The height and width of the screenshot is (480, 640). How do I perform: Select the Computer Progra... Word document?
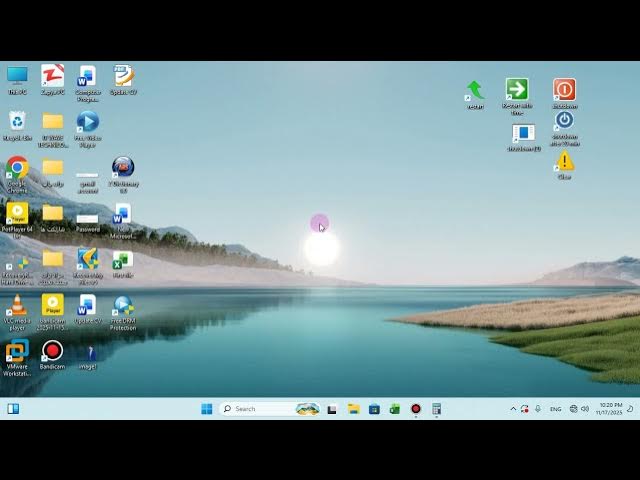coord(88,84)
